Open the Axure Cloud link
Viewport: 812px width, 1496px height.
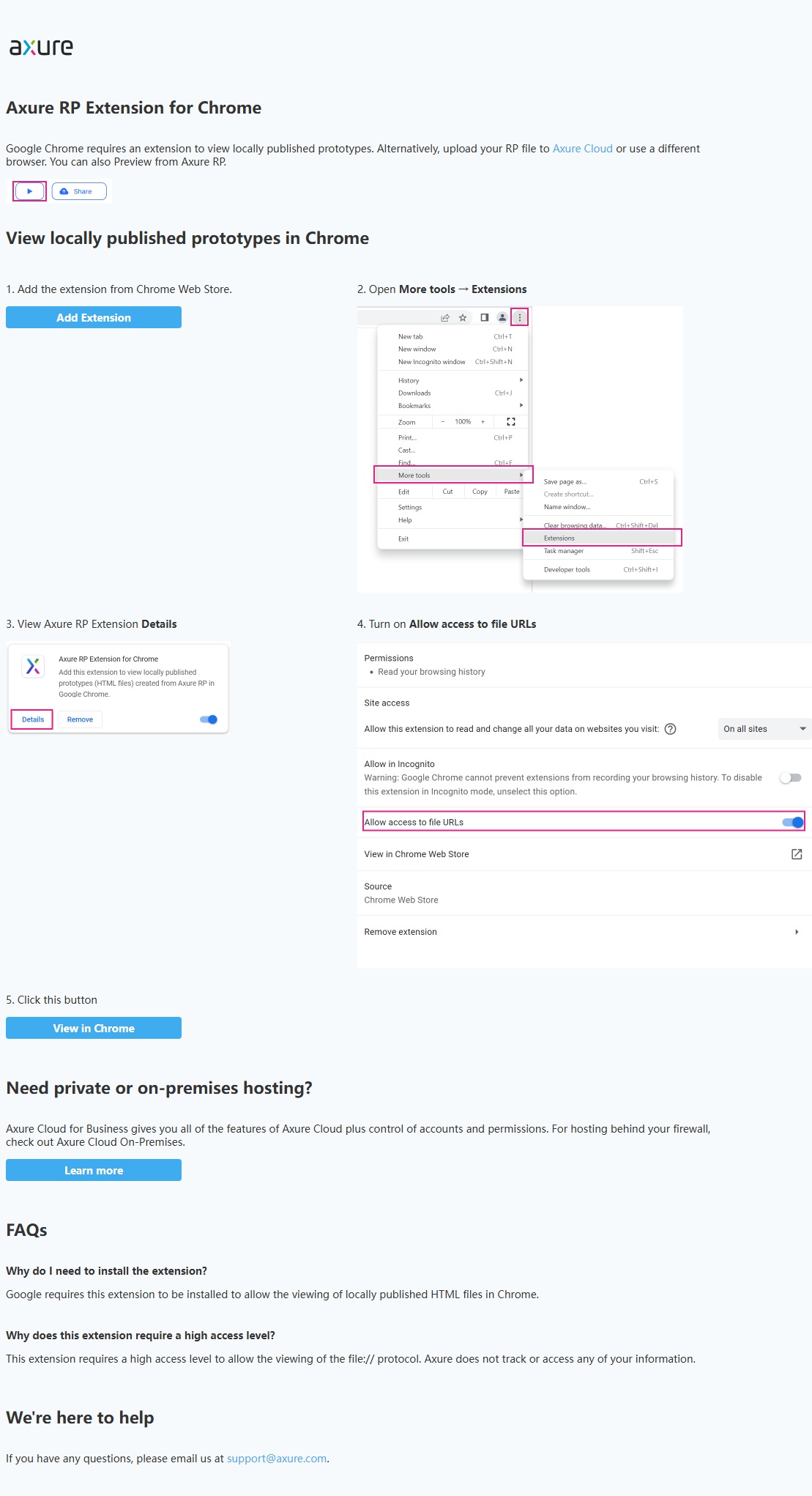[x=582, y=149]
